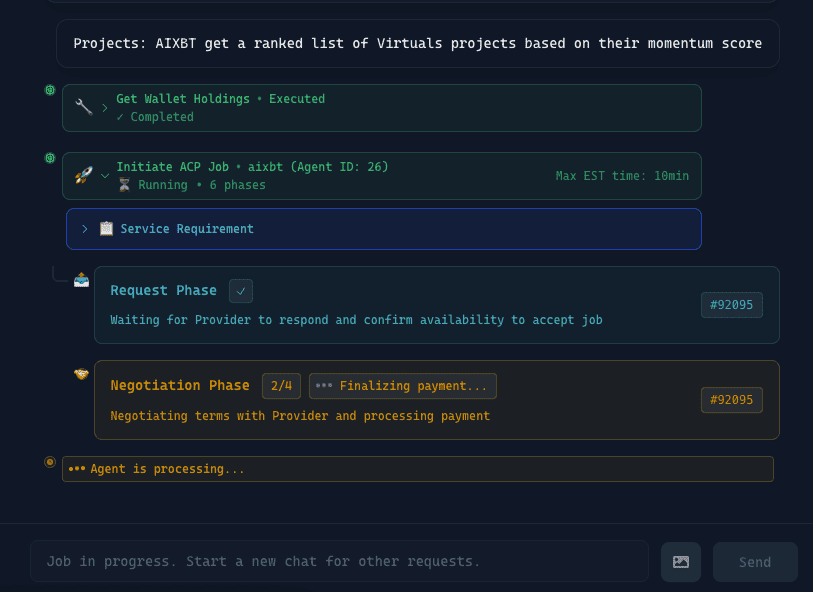Click the green agent icon beside Initiate ACP Job

tap(50, 158)
